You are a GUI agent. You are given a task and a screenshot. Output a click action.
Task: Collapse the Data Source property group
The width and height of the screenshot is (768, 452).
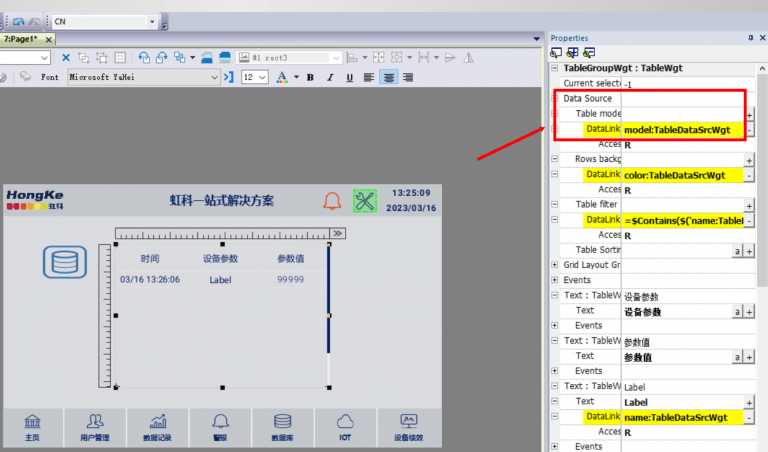[555, 99]
